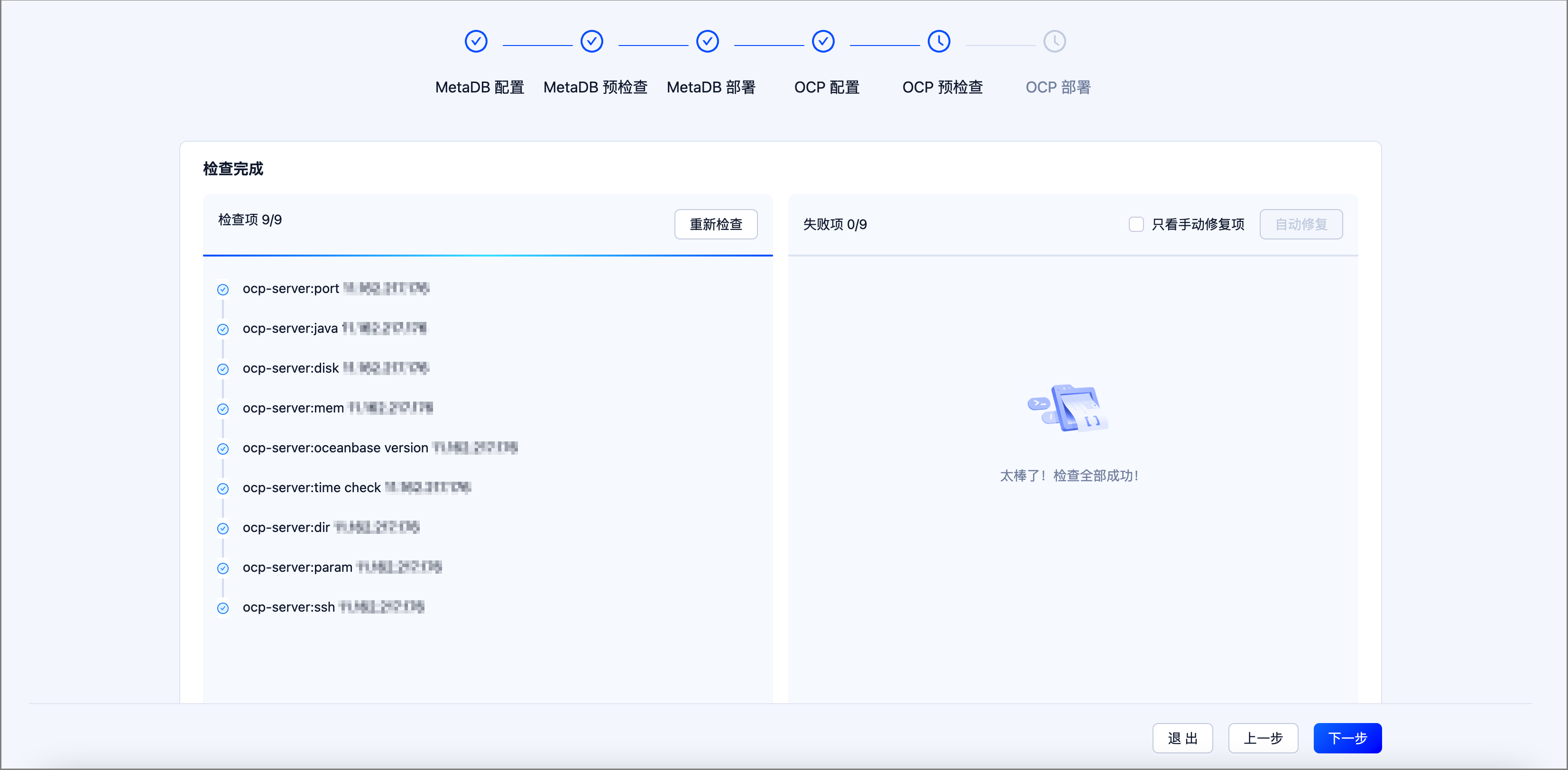Click the ocp-server:param success check icon
Screen dimensions: 1568x770
(x=223, y=568)
